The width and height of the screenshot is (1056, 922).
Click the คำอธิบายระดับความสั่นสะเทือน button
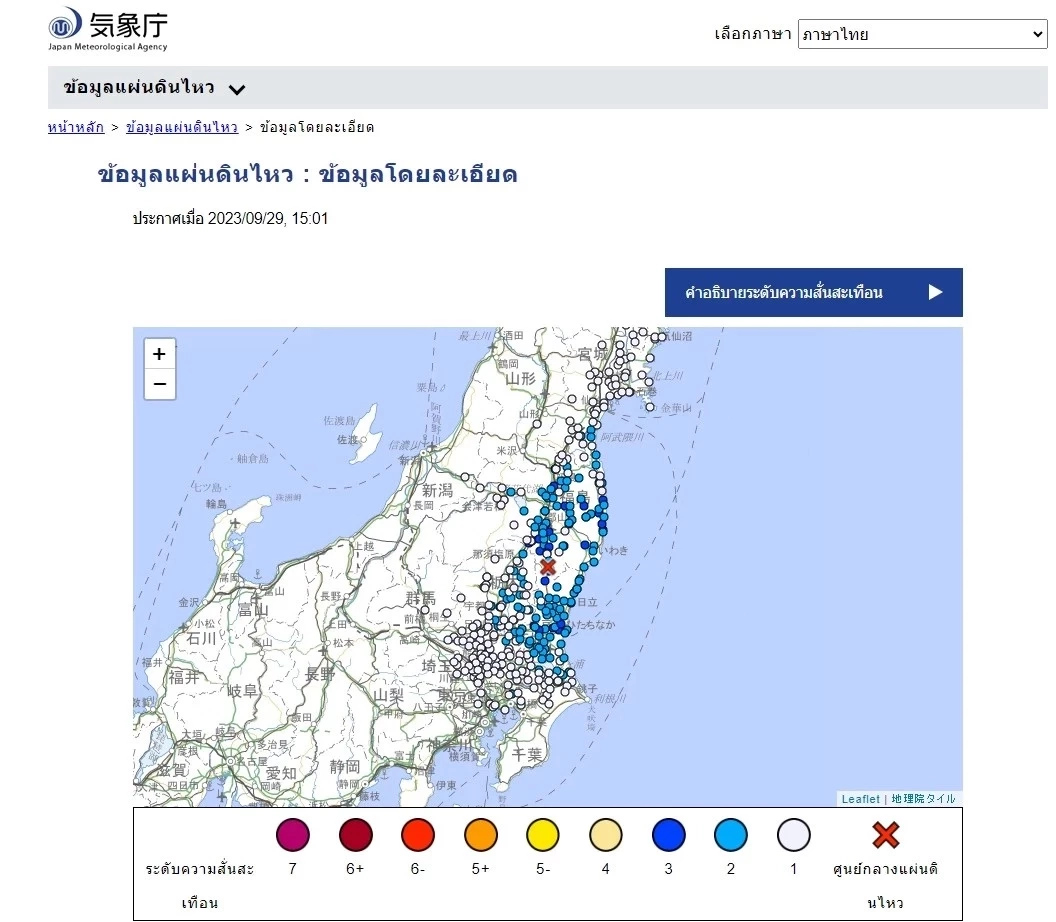point(813,292)
